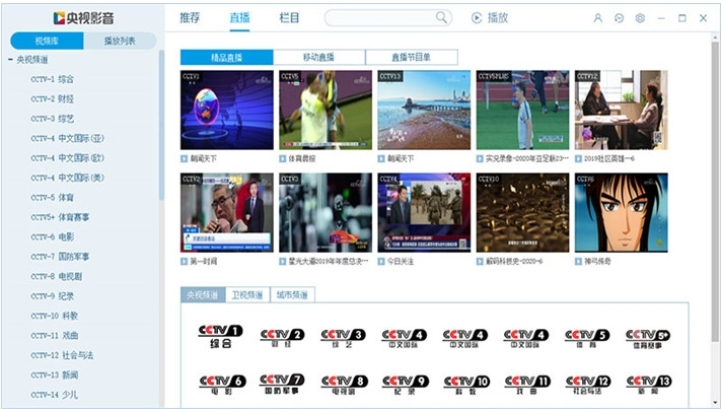Screen dimensions: 723x409
Task: Open the history clock icon
Action: pos(619,18)
